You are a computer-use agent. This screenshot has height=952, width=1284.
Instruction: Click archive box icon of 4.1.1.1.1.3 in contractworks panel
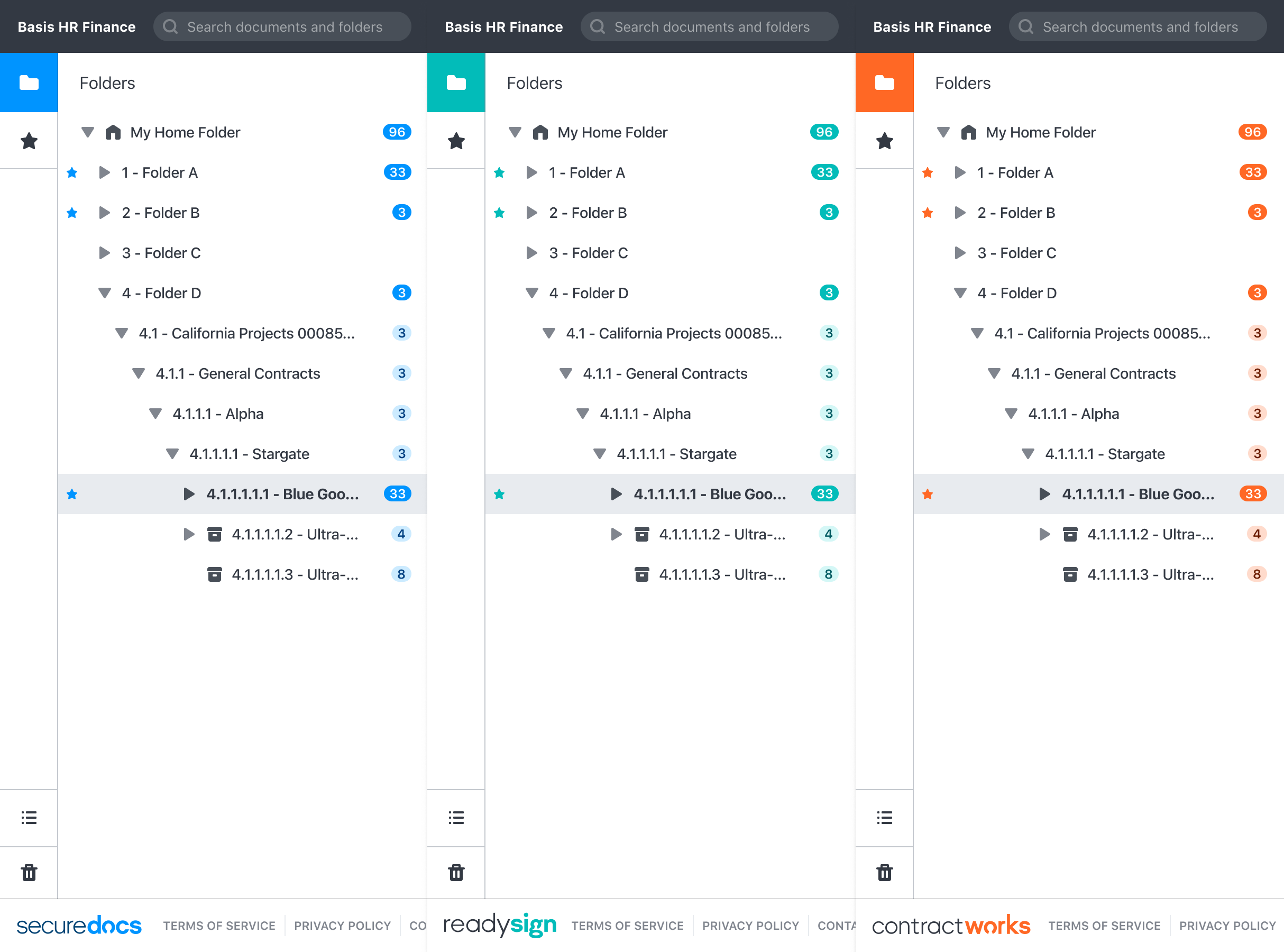1070,574
